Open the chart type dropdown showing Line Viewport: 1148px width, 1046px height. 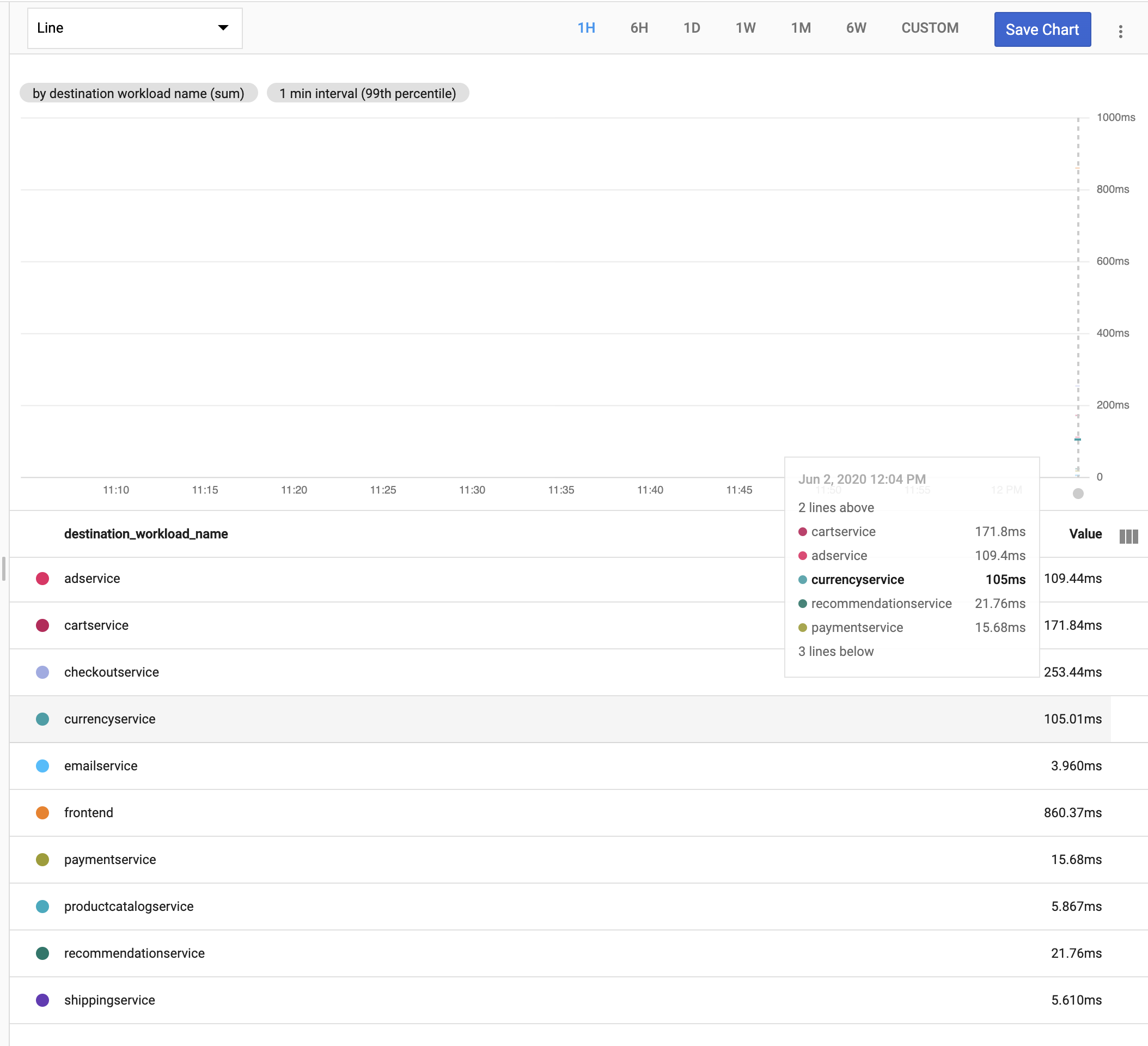135,28
